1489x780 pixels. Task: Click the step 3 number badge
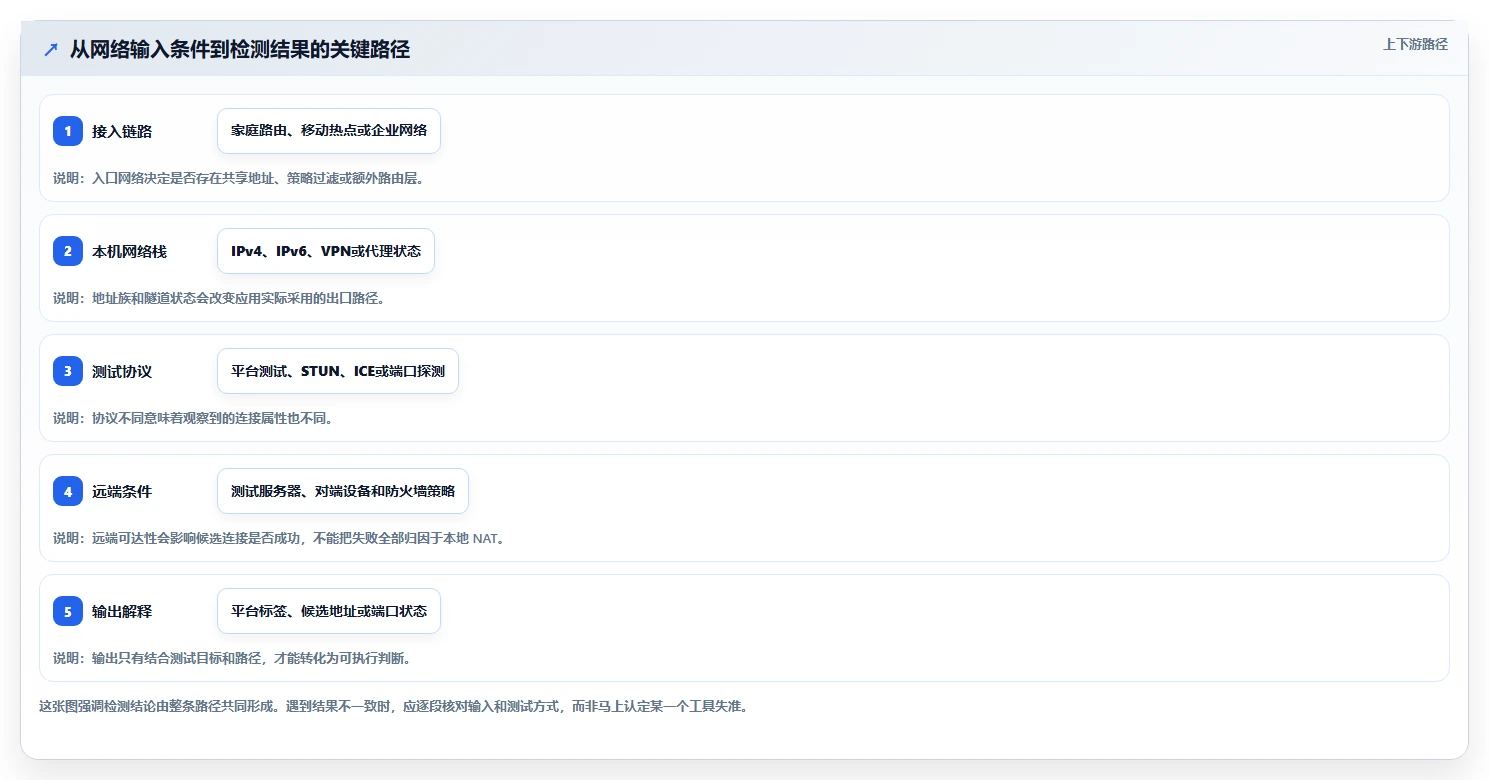point(68,371)
